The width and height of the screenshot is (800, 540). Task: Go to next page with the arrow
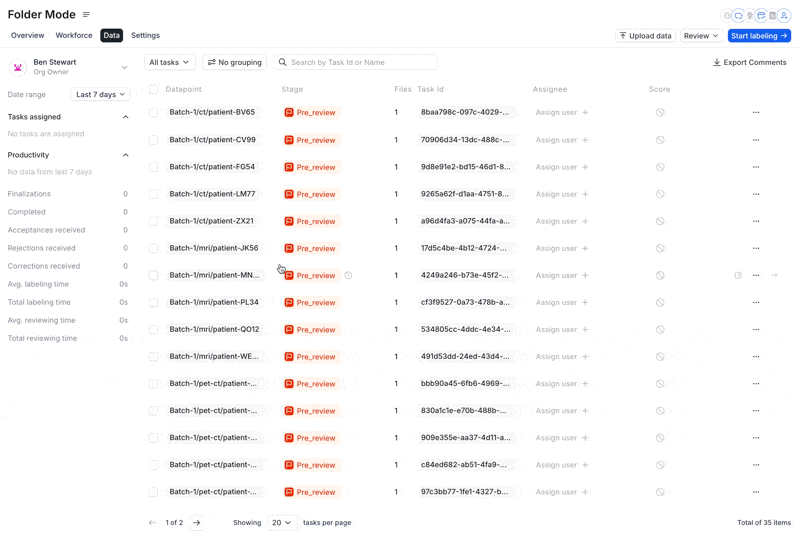coord(196,523)
